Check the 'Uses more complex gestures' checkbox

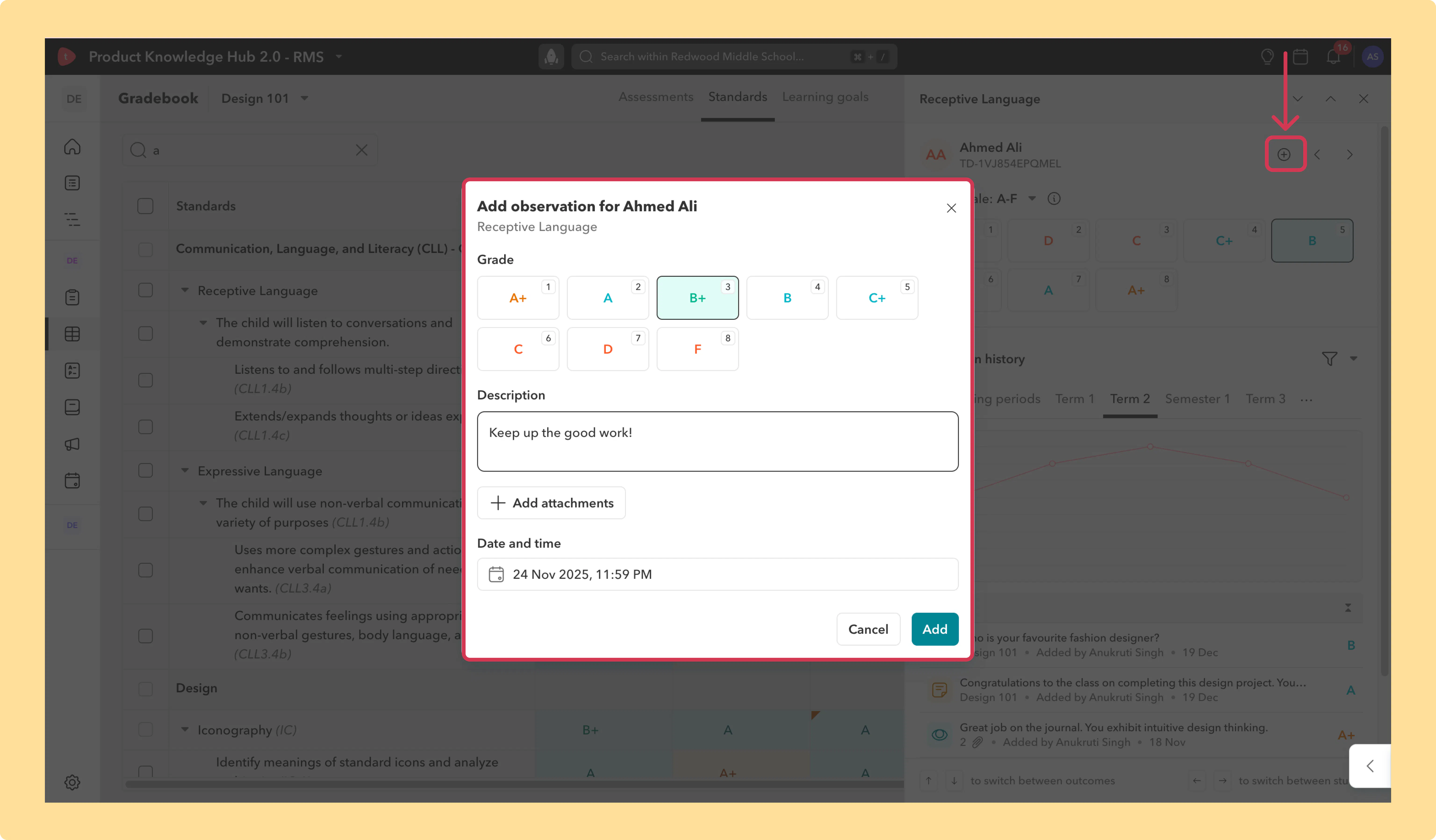[145, 570]
